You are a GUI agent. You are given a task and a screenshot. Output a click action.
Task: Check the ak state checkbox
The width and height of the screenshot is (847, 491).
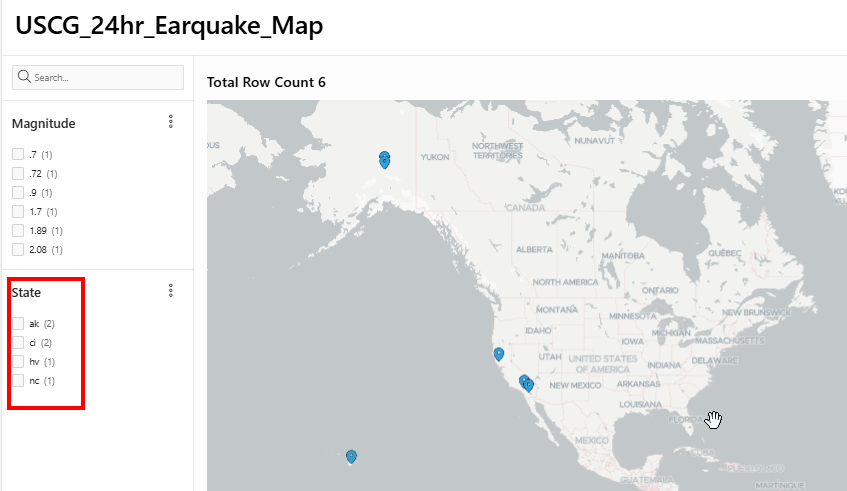pos(18,324)
